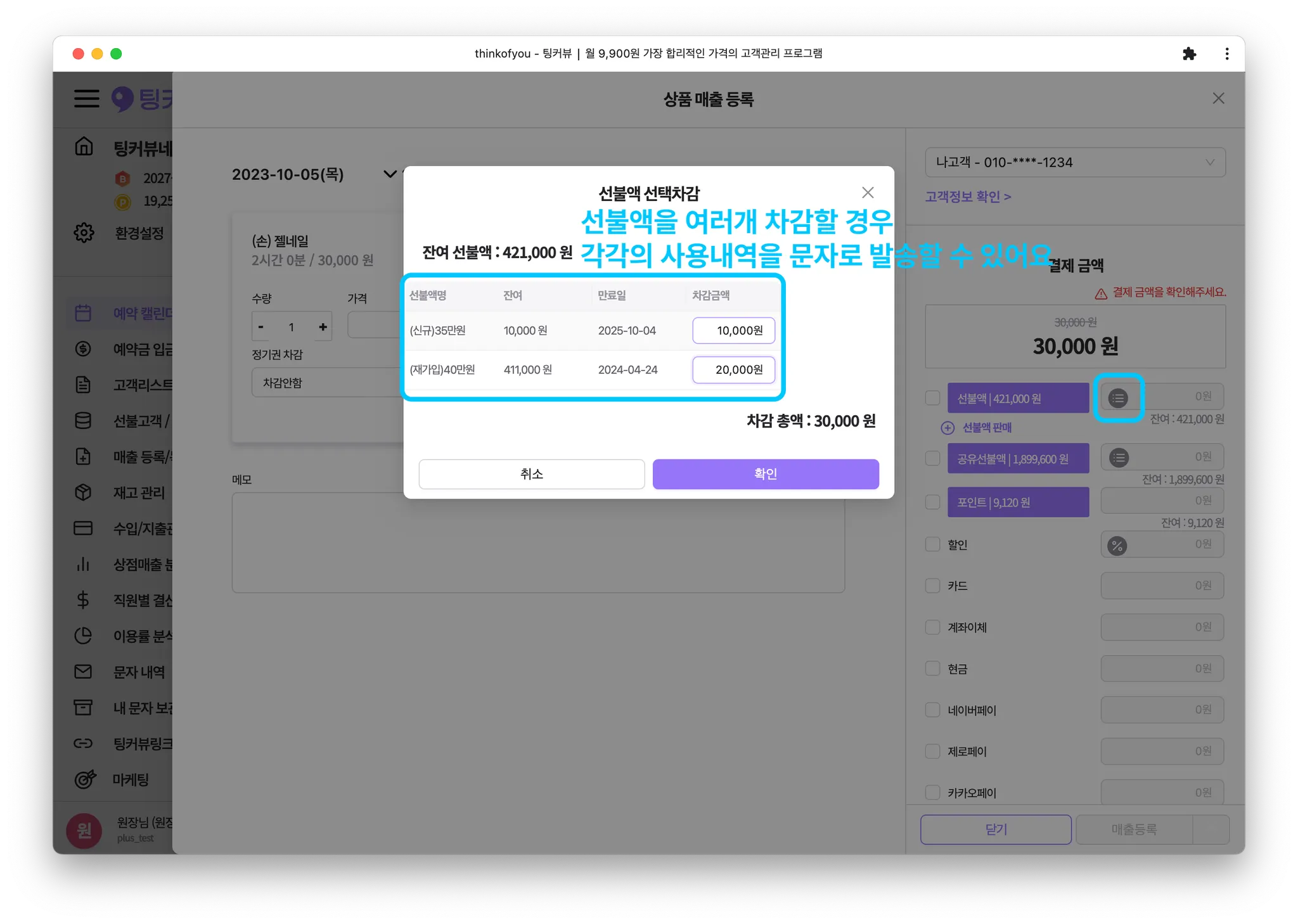Click the 20,000원 deduction amount field
The height and width of the screenshot is (924, 1298).
point(733,370)
